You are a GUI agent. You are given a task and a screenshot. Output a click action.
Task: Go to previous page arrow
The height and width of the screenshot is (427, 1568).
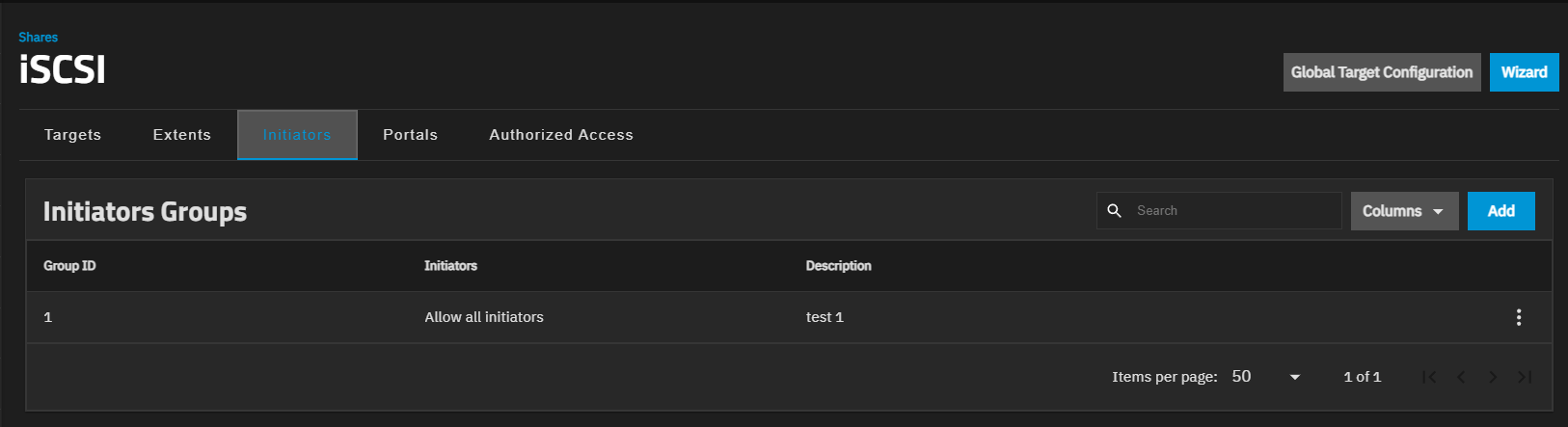click(x=1461, y=377)
